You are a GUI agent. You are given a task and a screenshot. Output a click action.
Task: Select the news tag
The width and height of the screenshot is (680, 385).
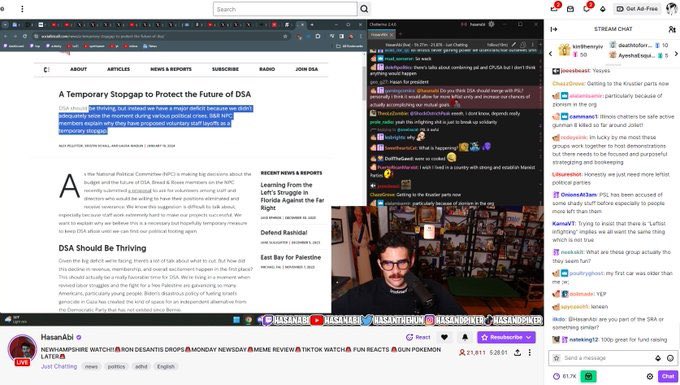91,366
